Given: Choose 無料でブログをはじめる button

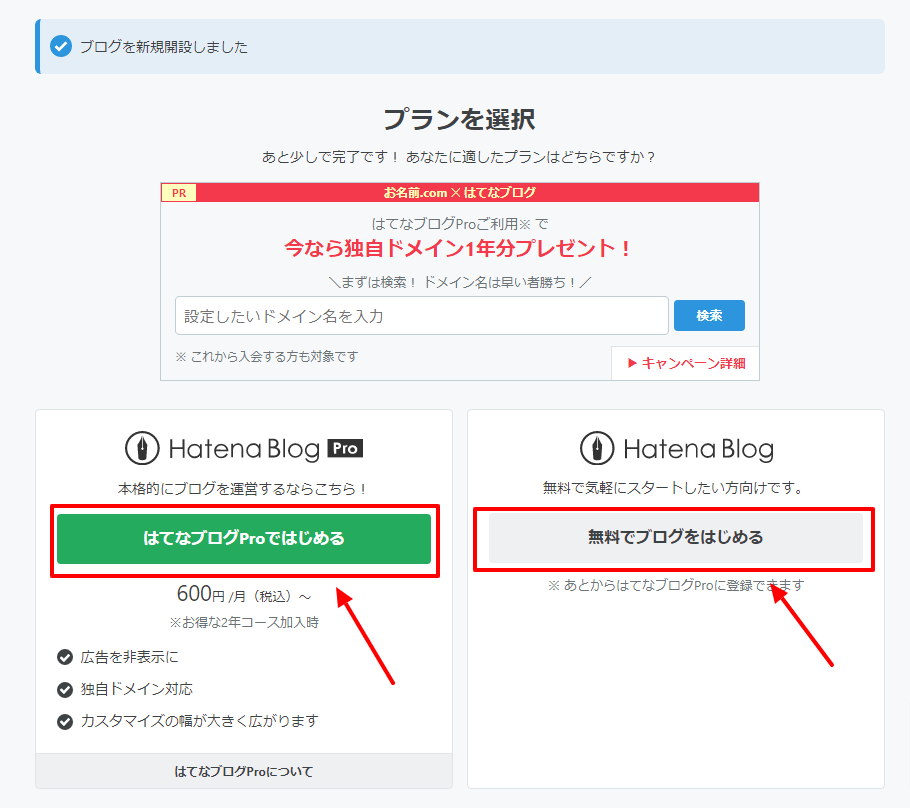Looking at the screenshot, I should (676, 538).
